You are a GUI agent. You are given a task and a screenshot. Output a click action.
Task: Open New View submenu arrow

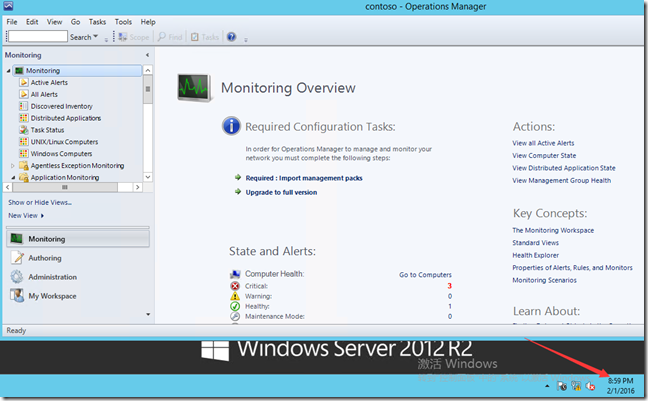[42, 215]
